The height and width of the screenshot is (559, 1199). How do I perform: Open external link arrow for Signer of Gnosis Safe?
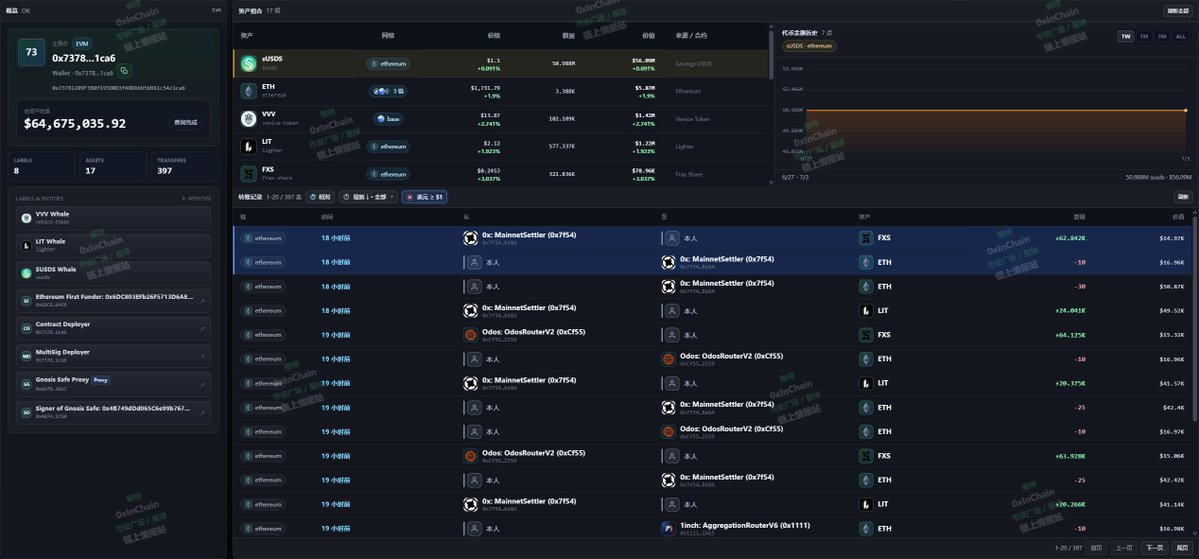point(203,412)
